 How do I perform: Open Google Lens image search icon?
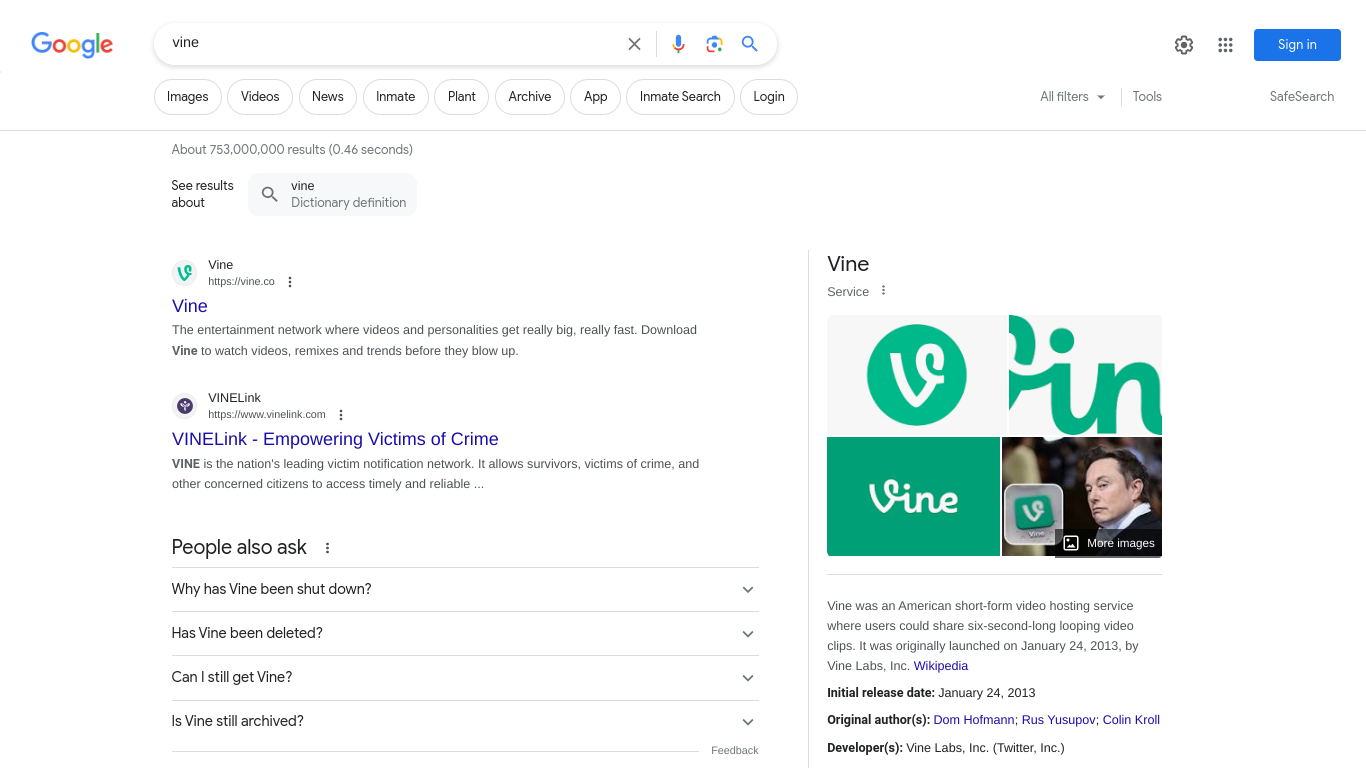714,44
